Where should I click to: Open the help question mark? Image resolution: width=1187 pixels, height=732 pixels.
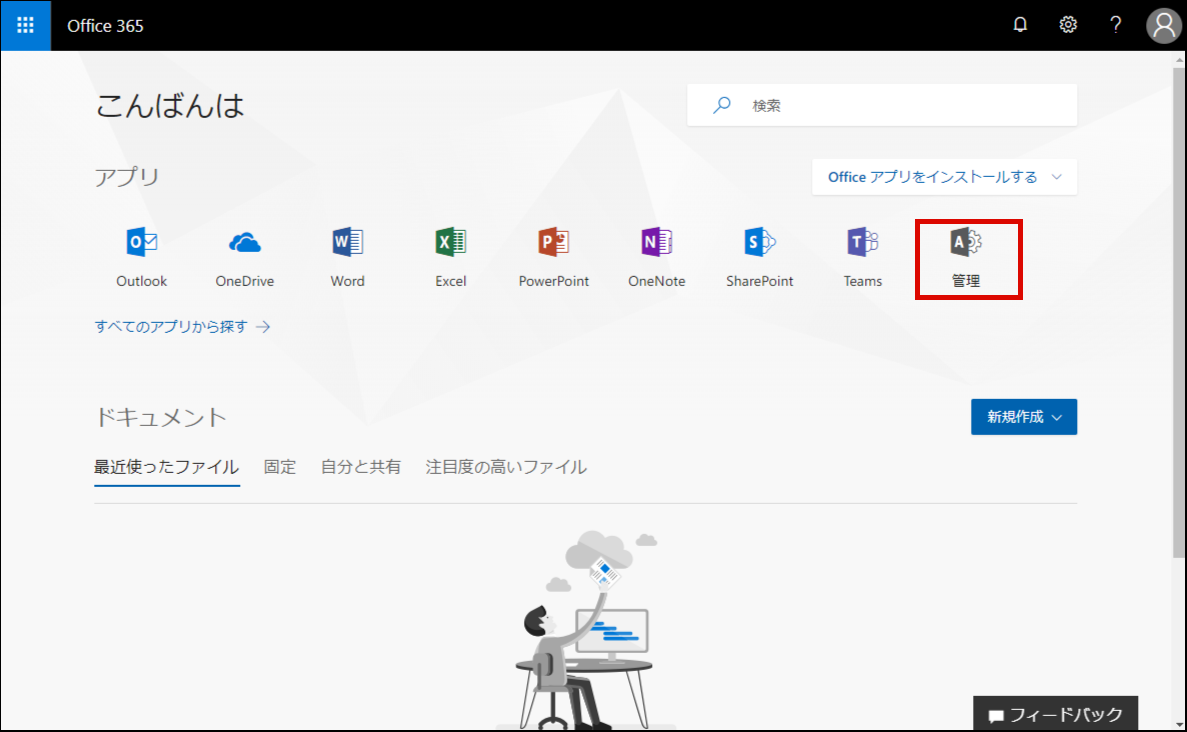coord(1115,25)
